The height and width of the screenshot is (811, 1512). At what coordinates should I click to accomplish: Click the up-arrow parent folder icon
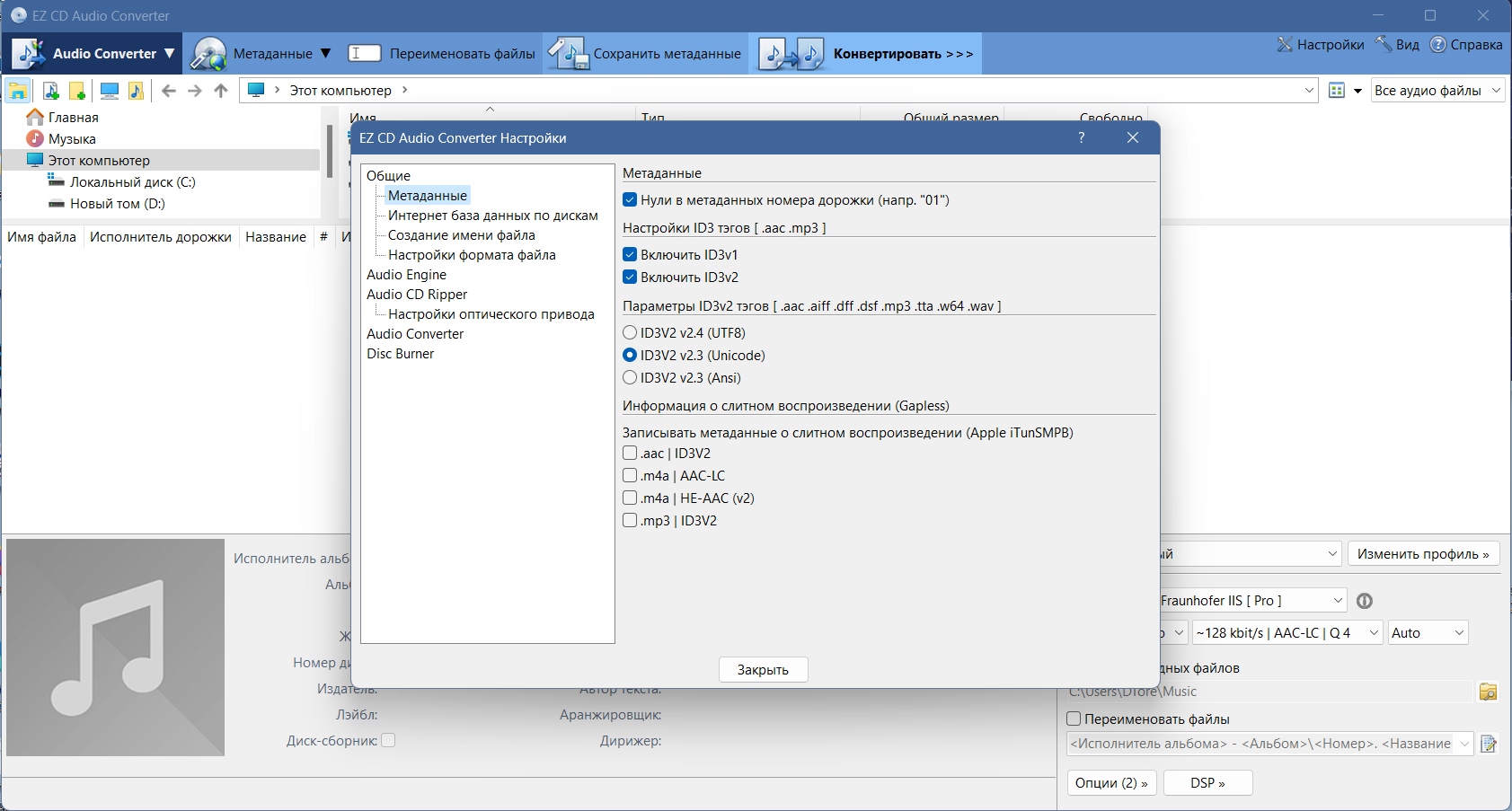pos(221,90)
